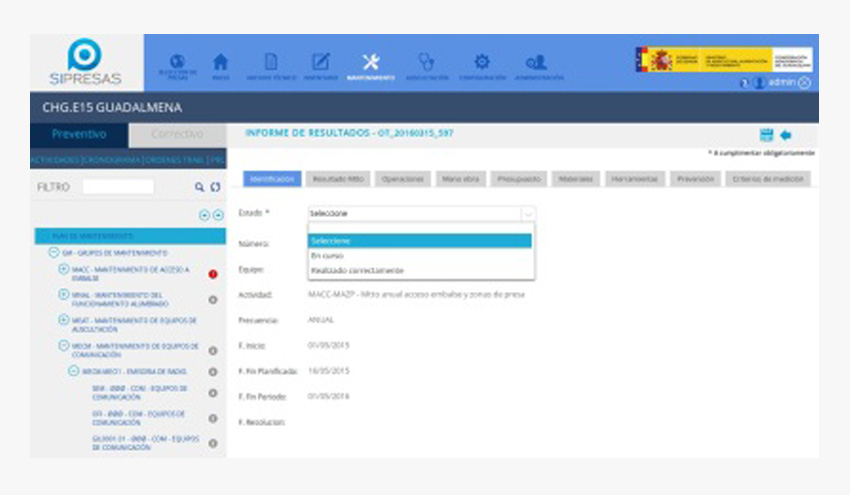
Task: Open the Configuración gear icon
Action: [481, 63]
